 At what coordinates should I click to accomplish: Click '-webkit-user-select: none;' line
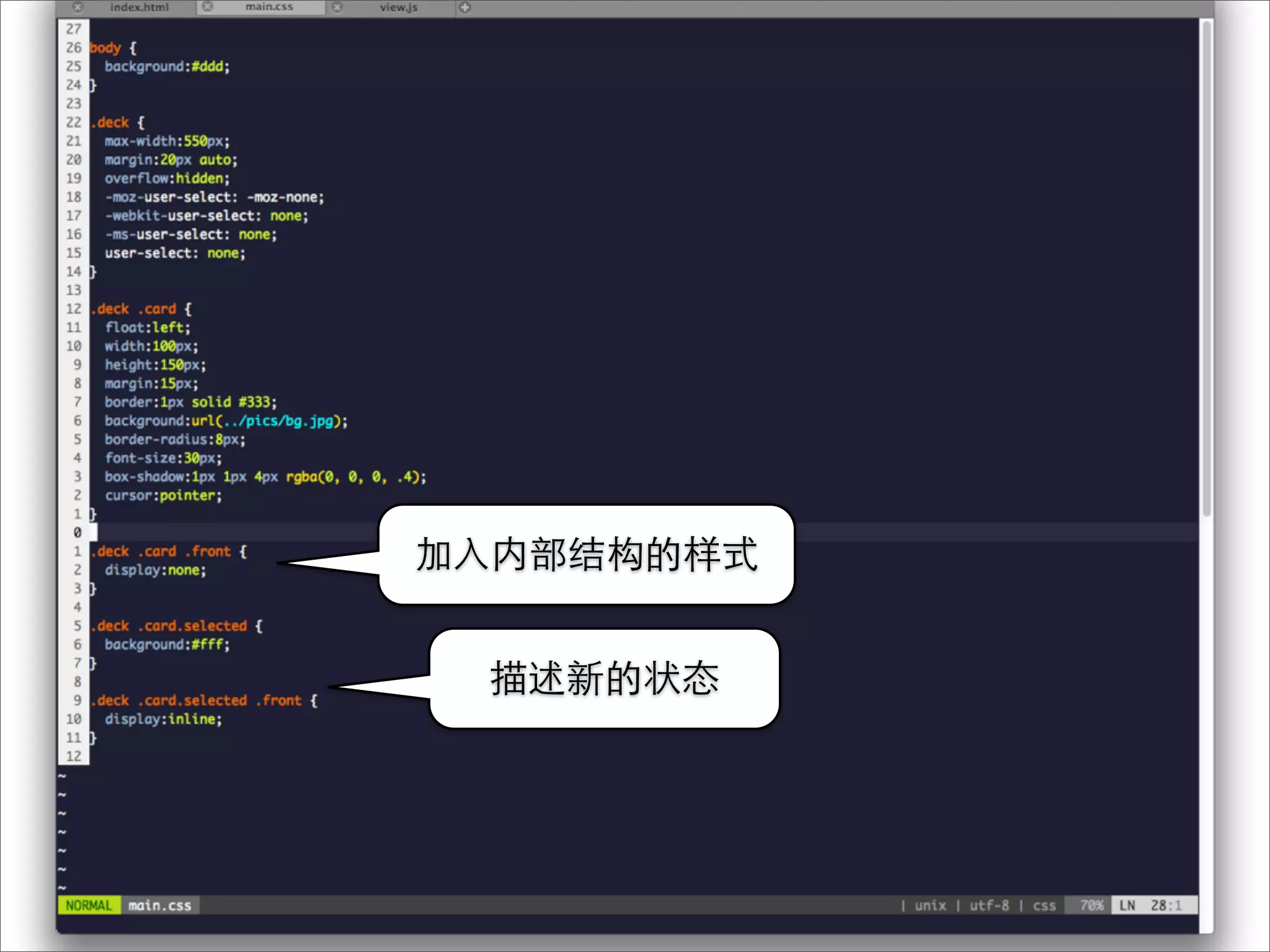click(x=206, y=216)
